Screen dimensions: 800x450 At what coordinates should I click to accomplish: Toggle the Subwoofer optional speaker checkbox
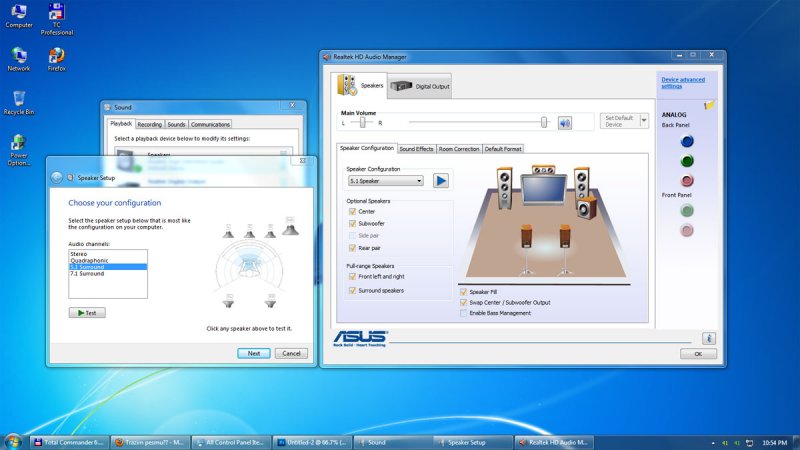click(x=352, y=223)
